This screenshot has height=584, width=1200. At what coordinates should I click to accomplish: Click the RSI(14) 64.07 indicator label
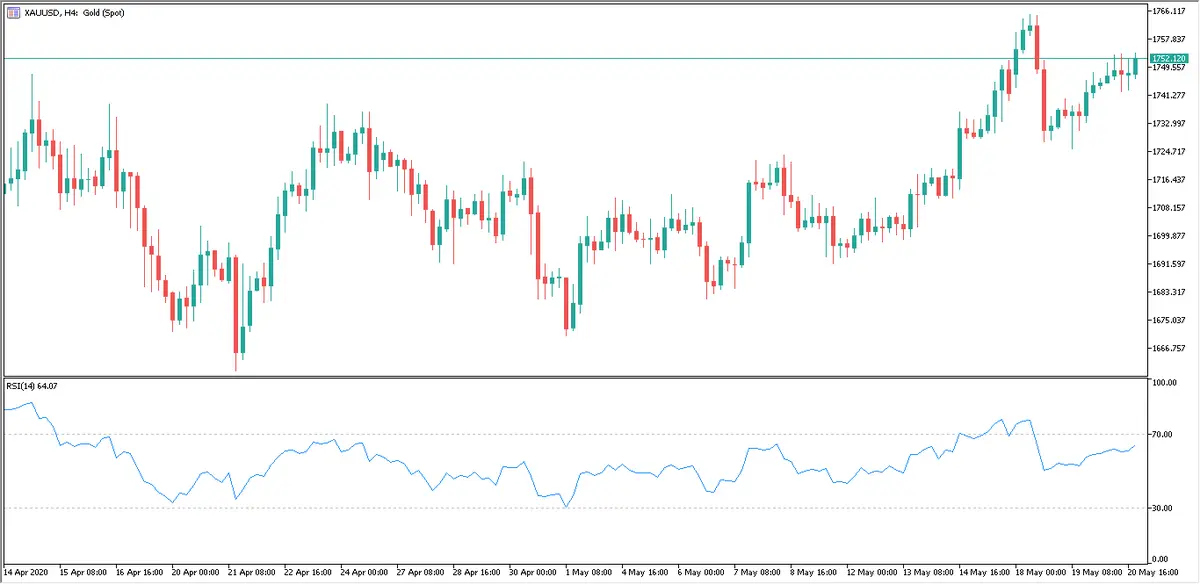tap(31, 386)
